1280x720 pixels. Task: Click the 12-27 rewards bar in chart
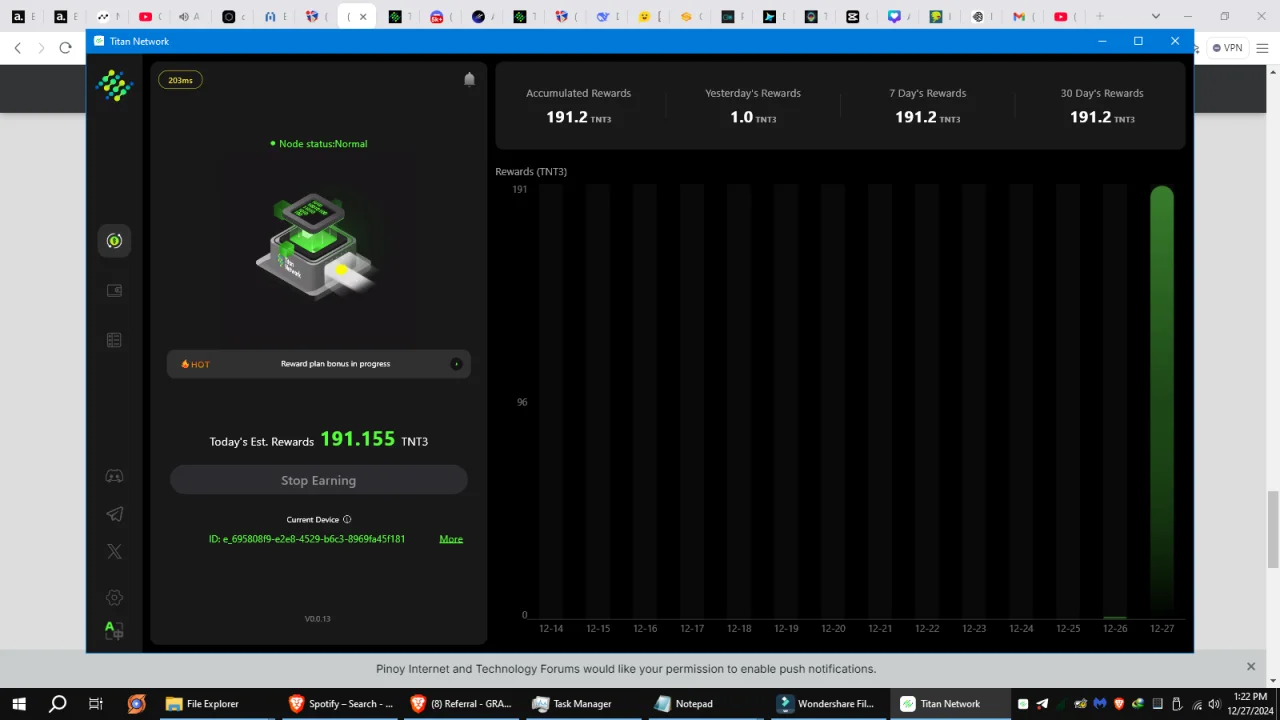[1162, 400]
